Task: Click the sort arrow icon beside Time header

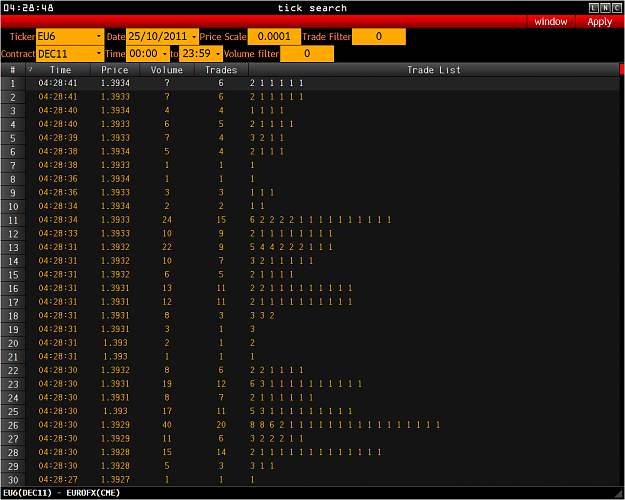Action: click(30, 70)
